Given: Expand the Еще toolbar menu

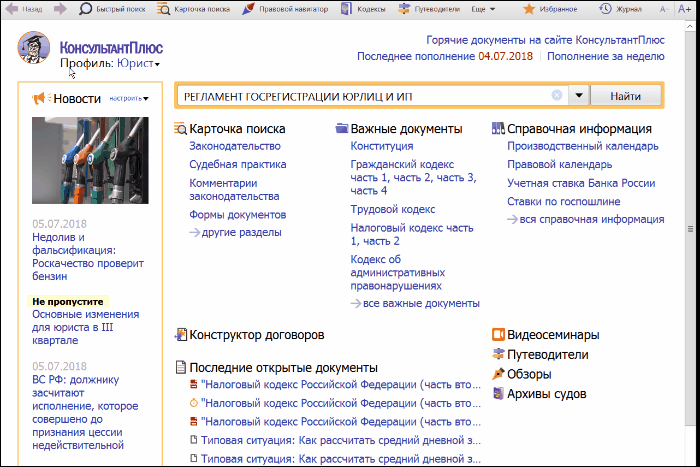Looking at the screenshot, I should pos(483,9).
